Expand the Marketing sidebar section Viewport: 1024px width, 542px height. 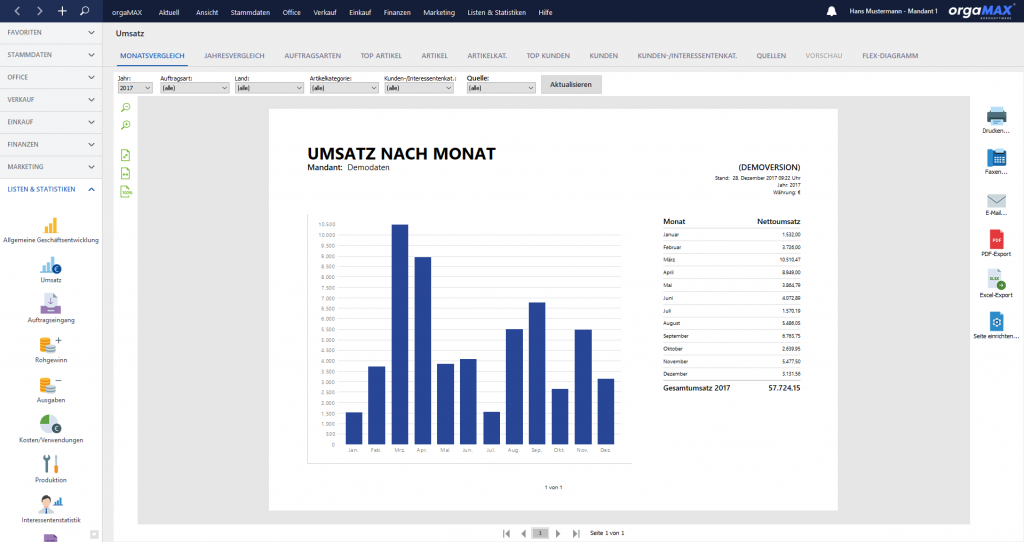(x=51, y=167)
